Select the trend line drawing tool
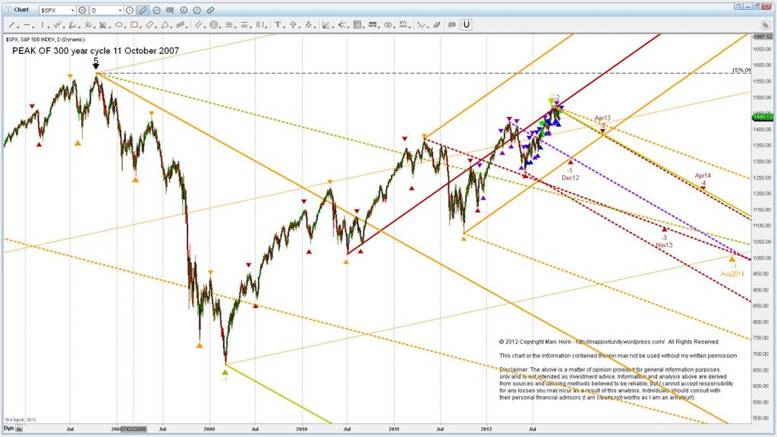Viewport: 777px width, 437px height. (x=11, y=25)
